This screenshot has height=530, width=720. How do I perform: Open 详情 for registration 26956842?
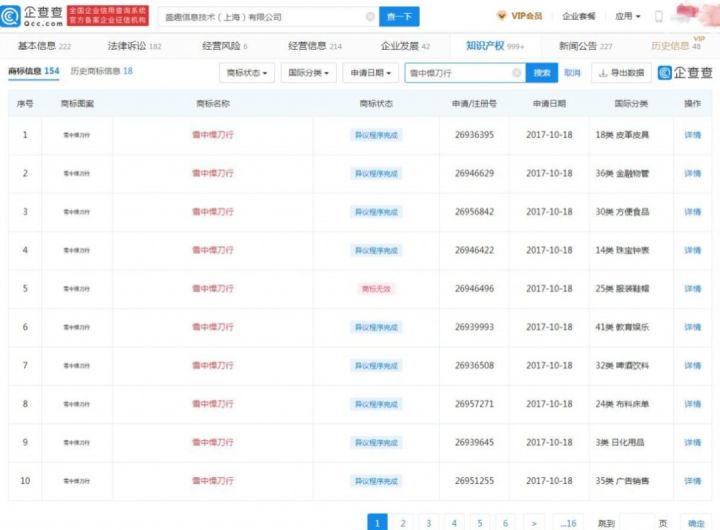coord(692,212)
